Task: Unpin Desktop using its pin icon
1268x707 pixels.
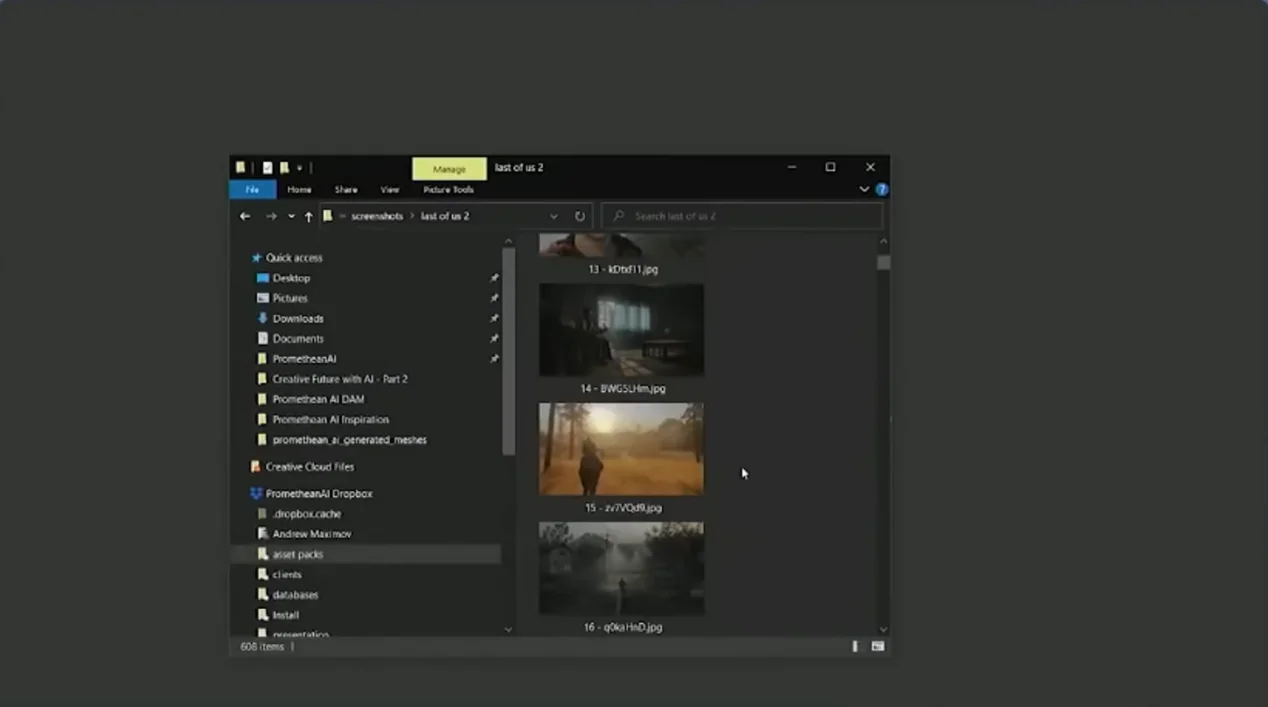Action: click(x=494, y=278)
